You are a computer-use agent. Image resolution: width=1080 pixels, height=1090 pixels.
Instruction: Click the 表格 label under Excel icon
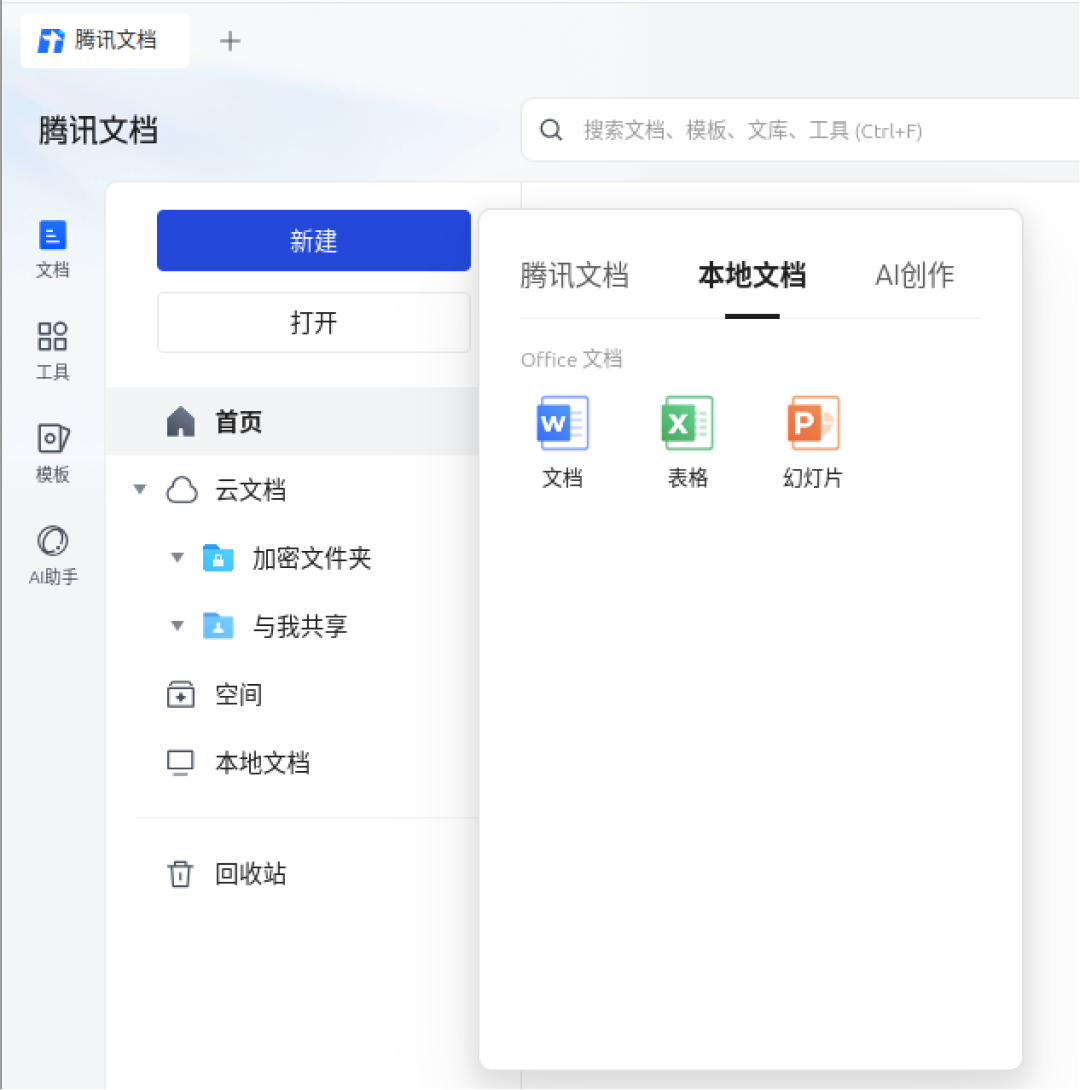(687, 478)
